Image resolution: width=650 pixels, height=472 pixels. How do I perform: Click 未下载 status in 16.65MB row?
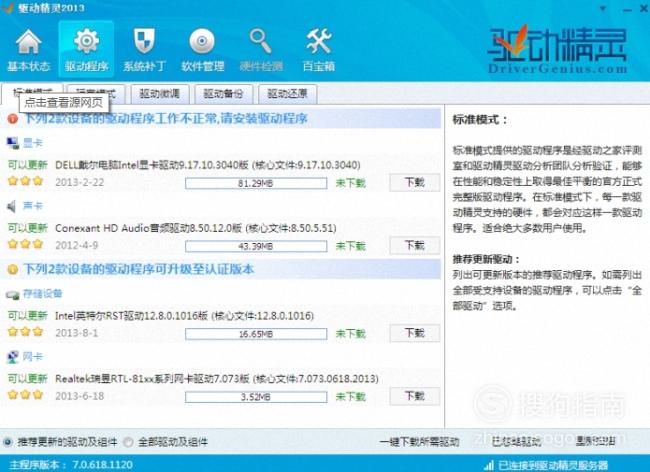(x=351, y=334)
